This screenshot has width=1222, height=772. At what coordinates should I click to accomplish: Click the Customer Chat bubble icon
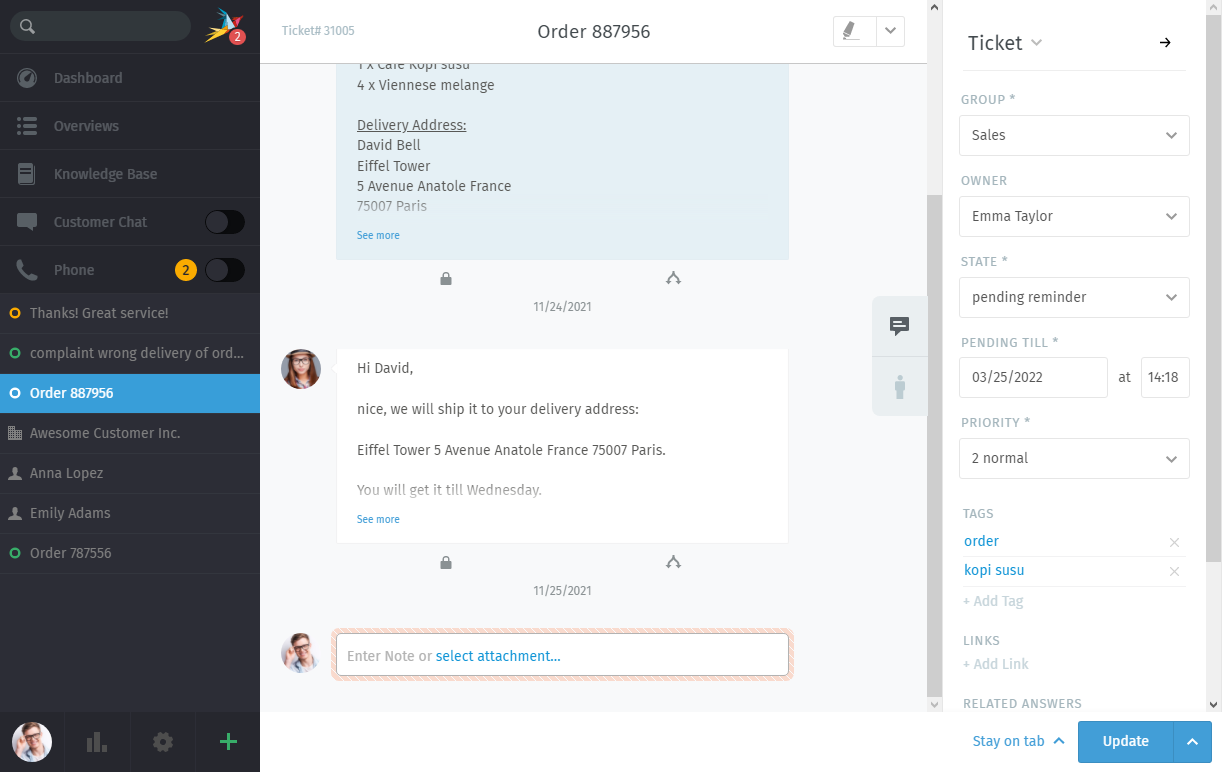point(27,222)
